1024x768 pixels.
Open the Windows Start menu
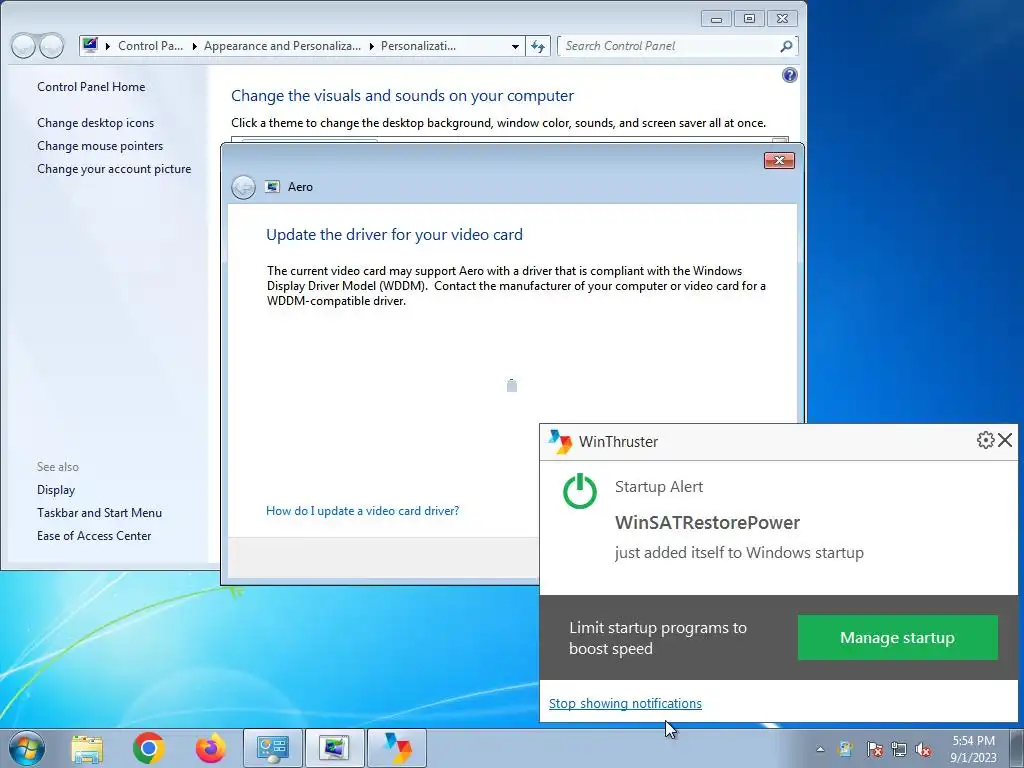[x=27, y=748]
